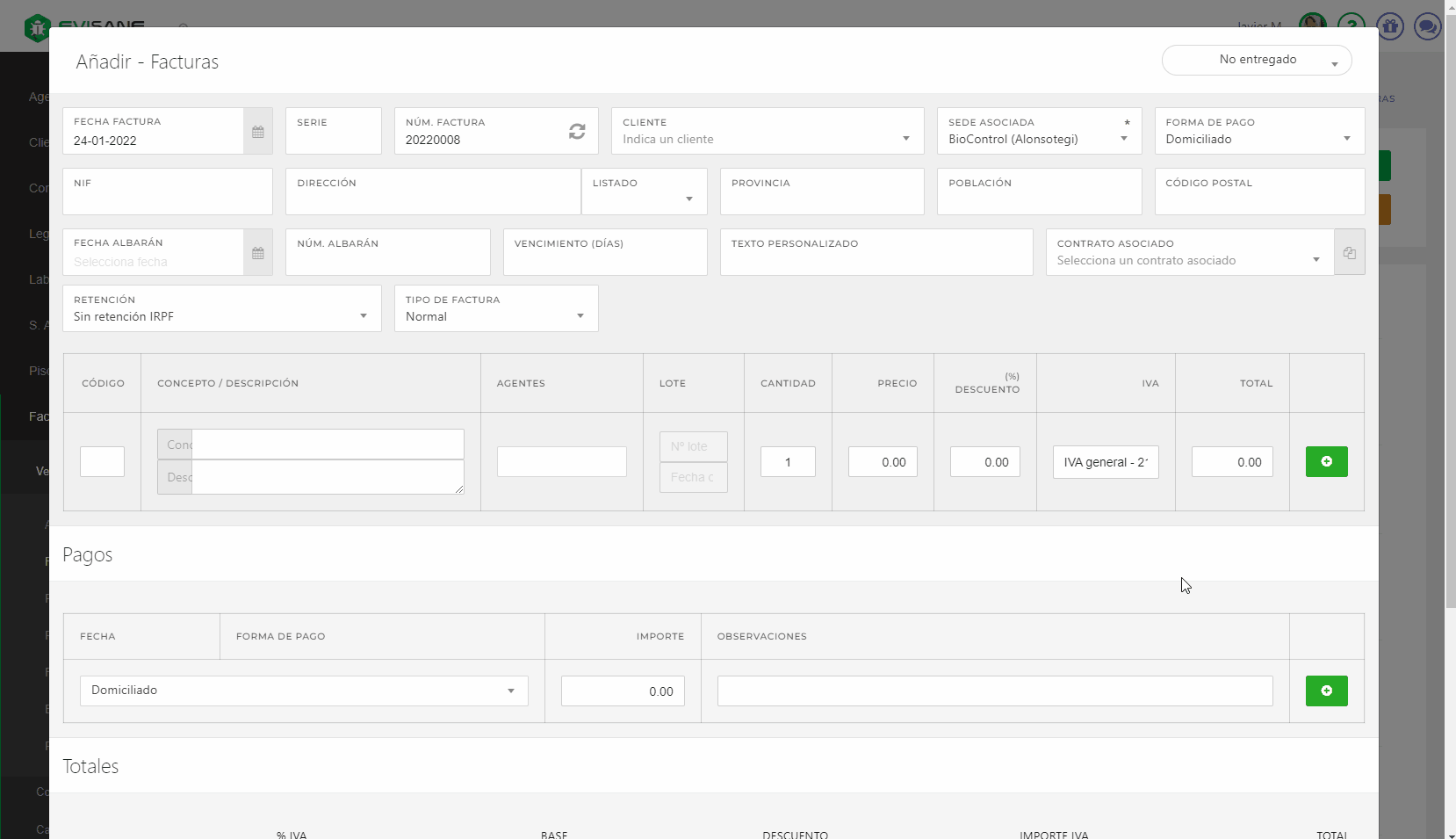Expand the No entregado status dropdown
Image resolution: width=1456 pixels, height=839 pixels.
coord(1257,60)
